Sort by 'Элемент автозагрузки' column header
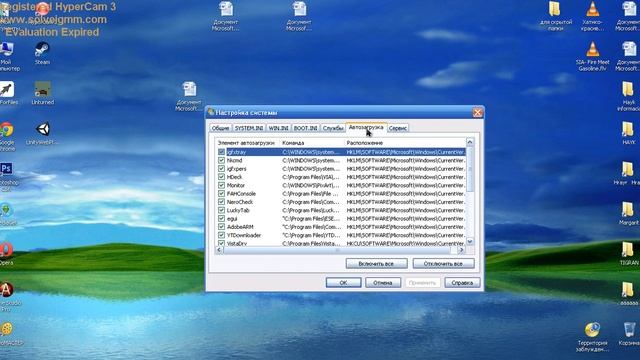The width and height of the screenshot is (640, 360). (247, 143)
